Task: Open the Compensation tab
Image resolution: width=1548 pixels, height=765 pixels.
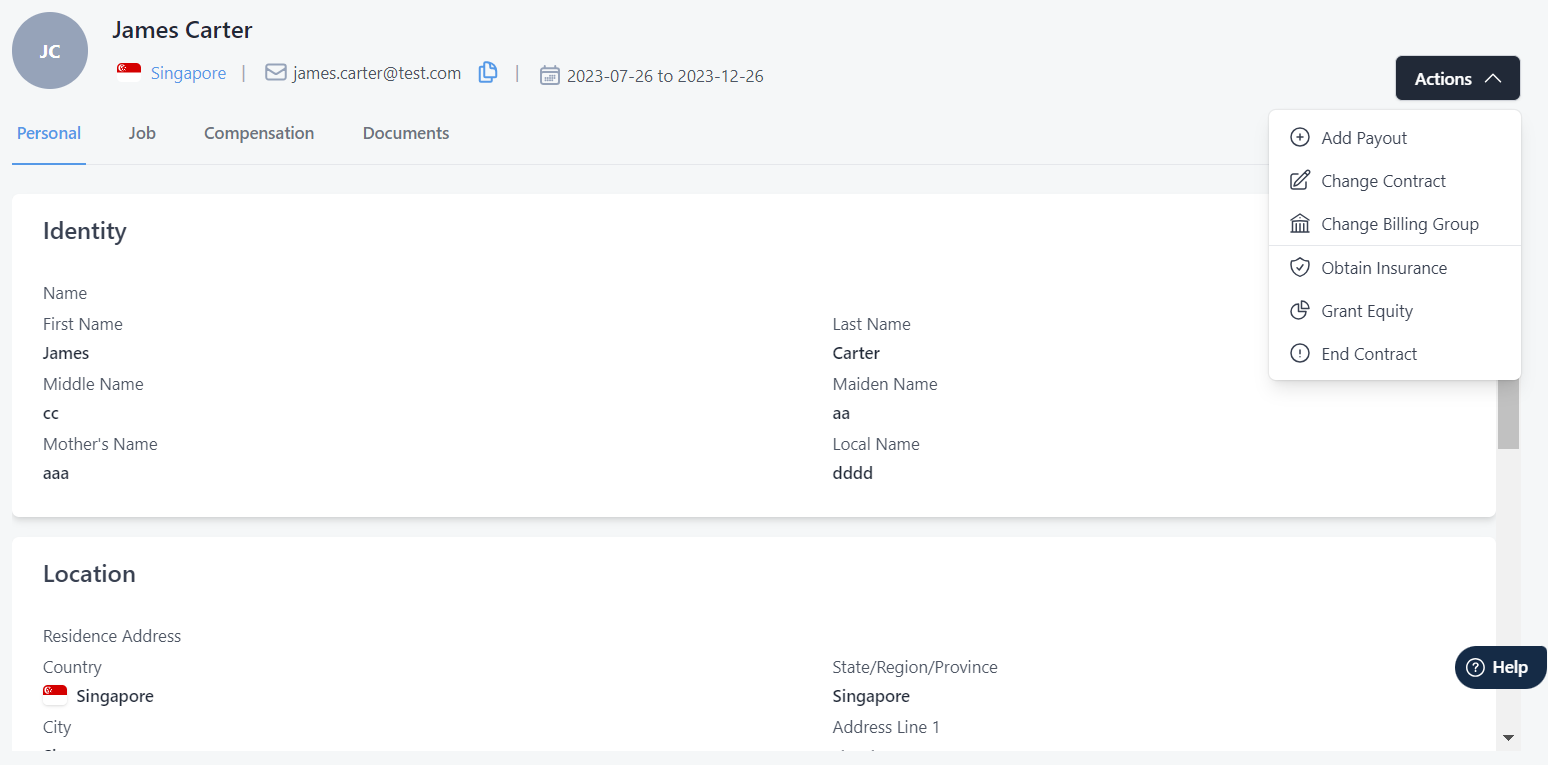Action: [x=259, y=133]
